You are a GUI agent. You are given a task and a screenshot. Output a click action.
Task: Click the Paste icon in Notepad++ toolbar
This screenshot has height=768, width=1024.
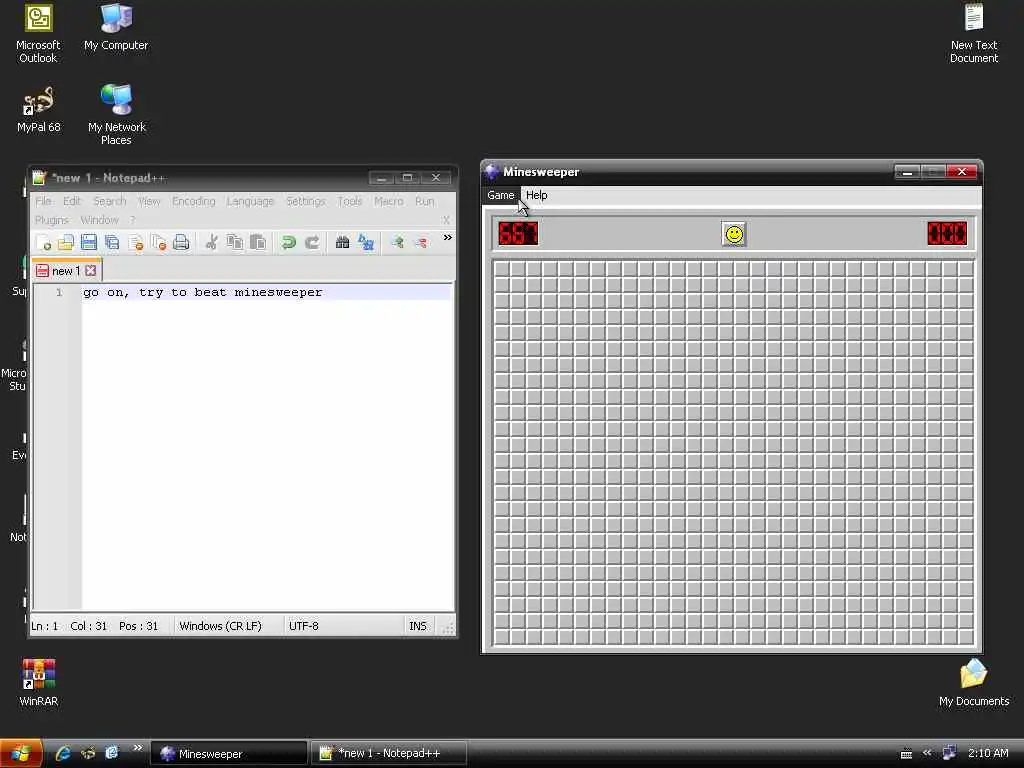pyautogui.click(x=258, y=243)
